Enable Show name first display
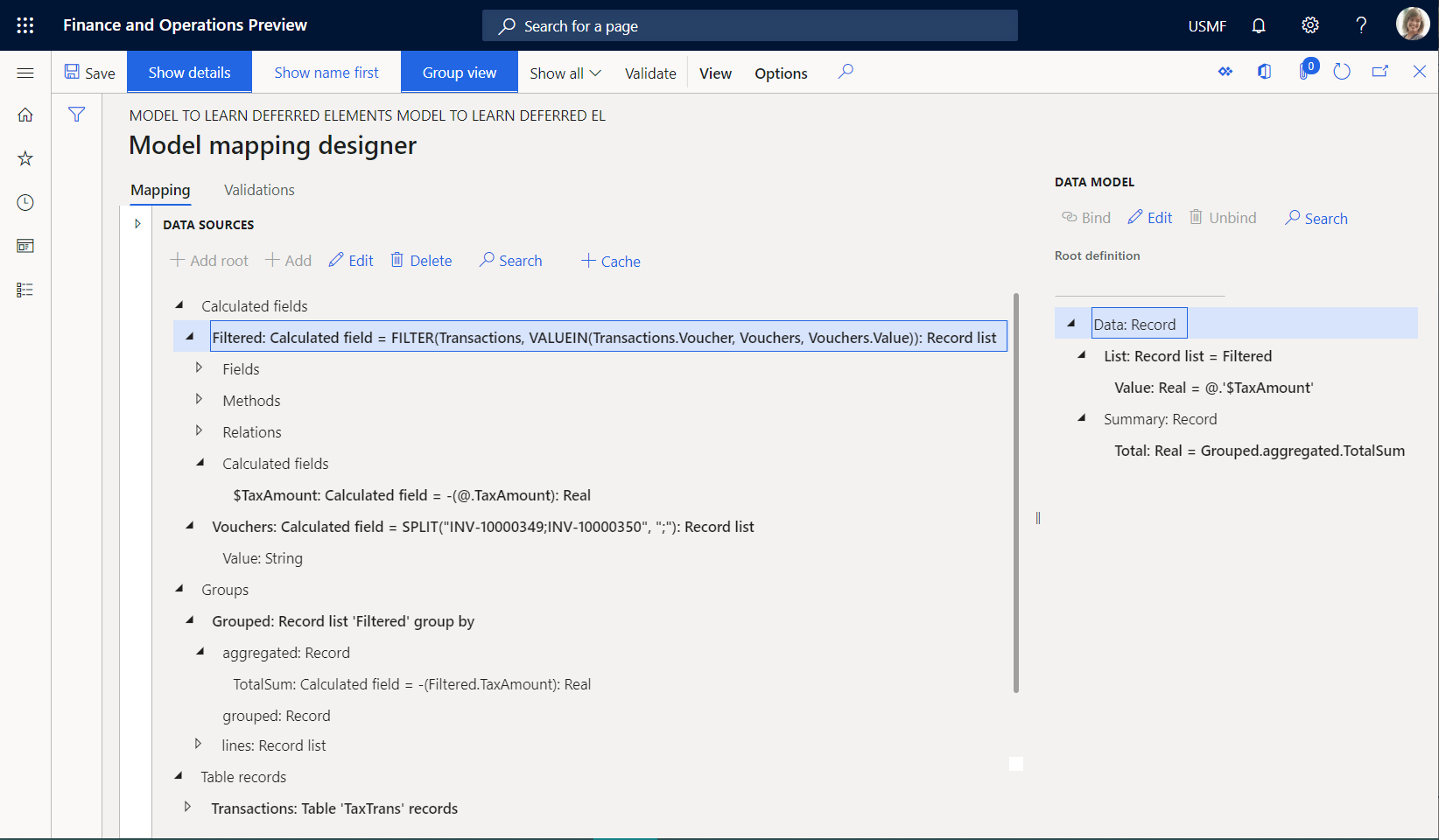This screenshot has height=840, width=1439. point(326,72)
